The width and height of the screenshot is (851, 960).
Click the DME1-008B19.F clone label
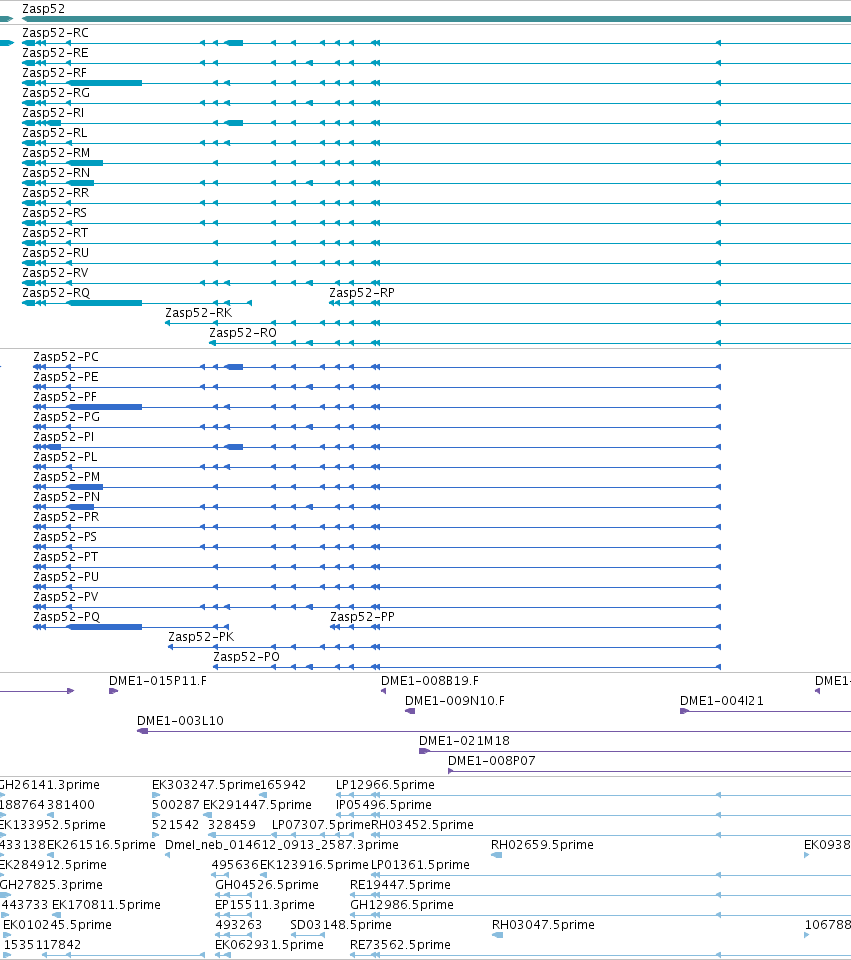(430, 681)
